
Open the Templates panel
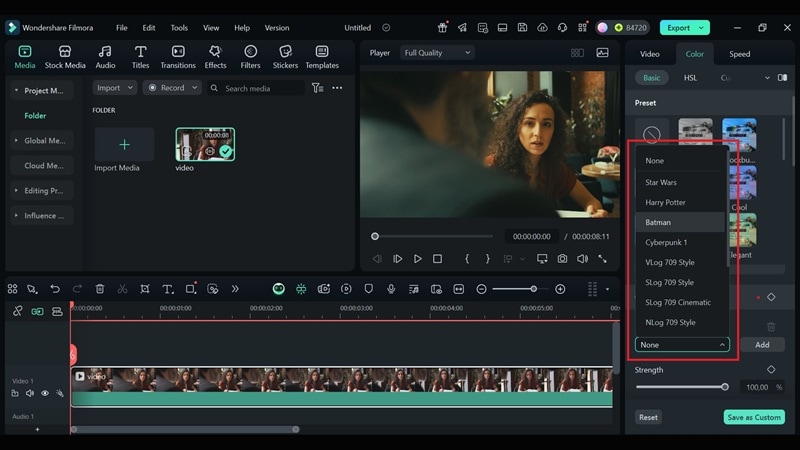[322, 57]
